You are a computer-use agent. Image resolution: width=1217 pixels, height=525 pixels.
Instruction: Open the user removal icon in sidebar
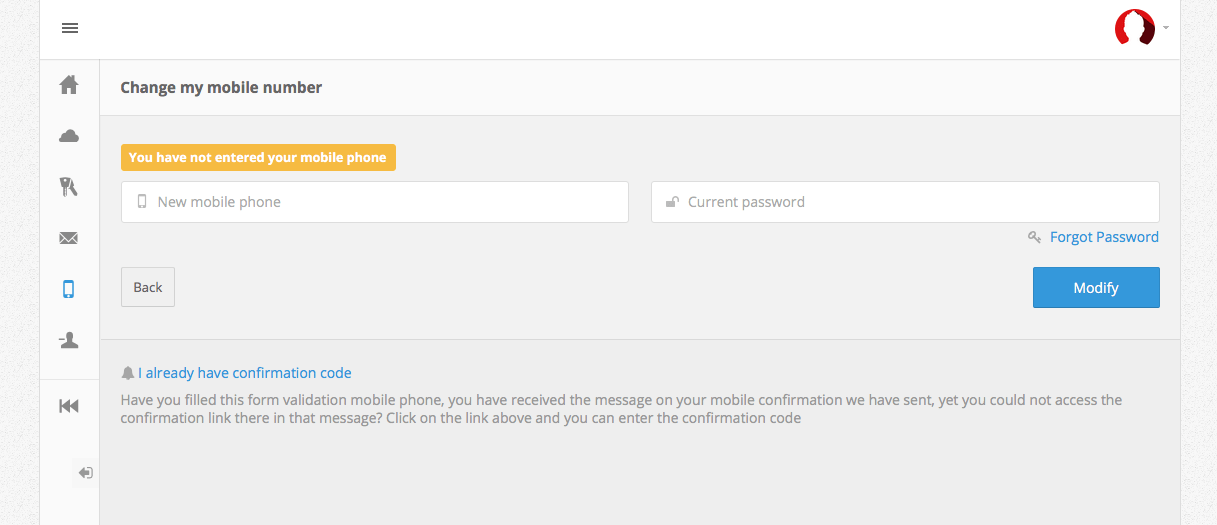[x=69, y=341]
